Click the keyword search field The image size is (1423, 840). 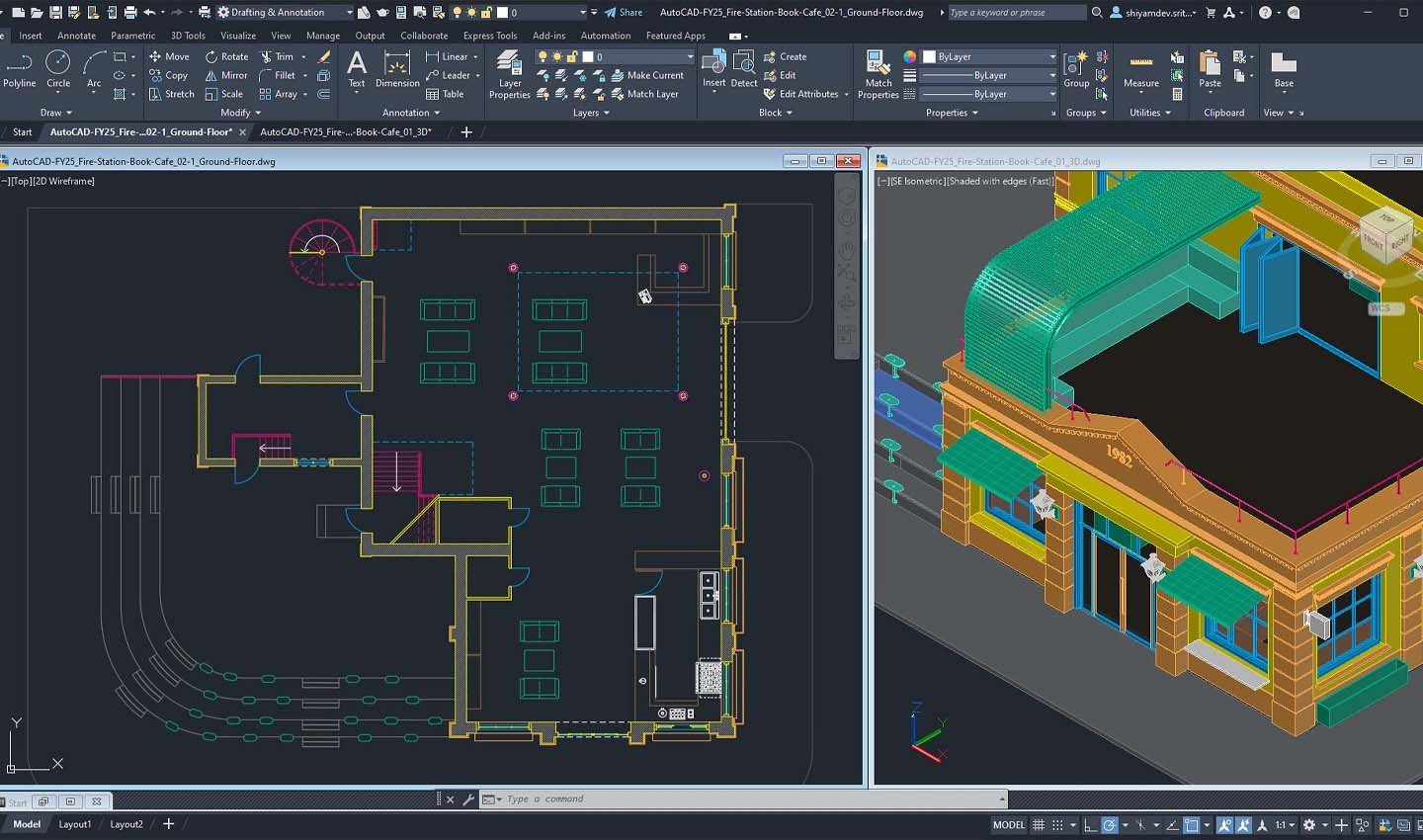coord(1016,12)
